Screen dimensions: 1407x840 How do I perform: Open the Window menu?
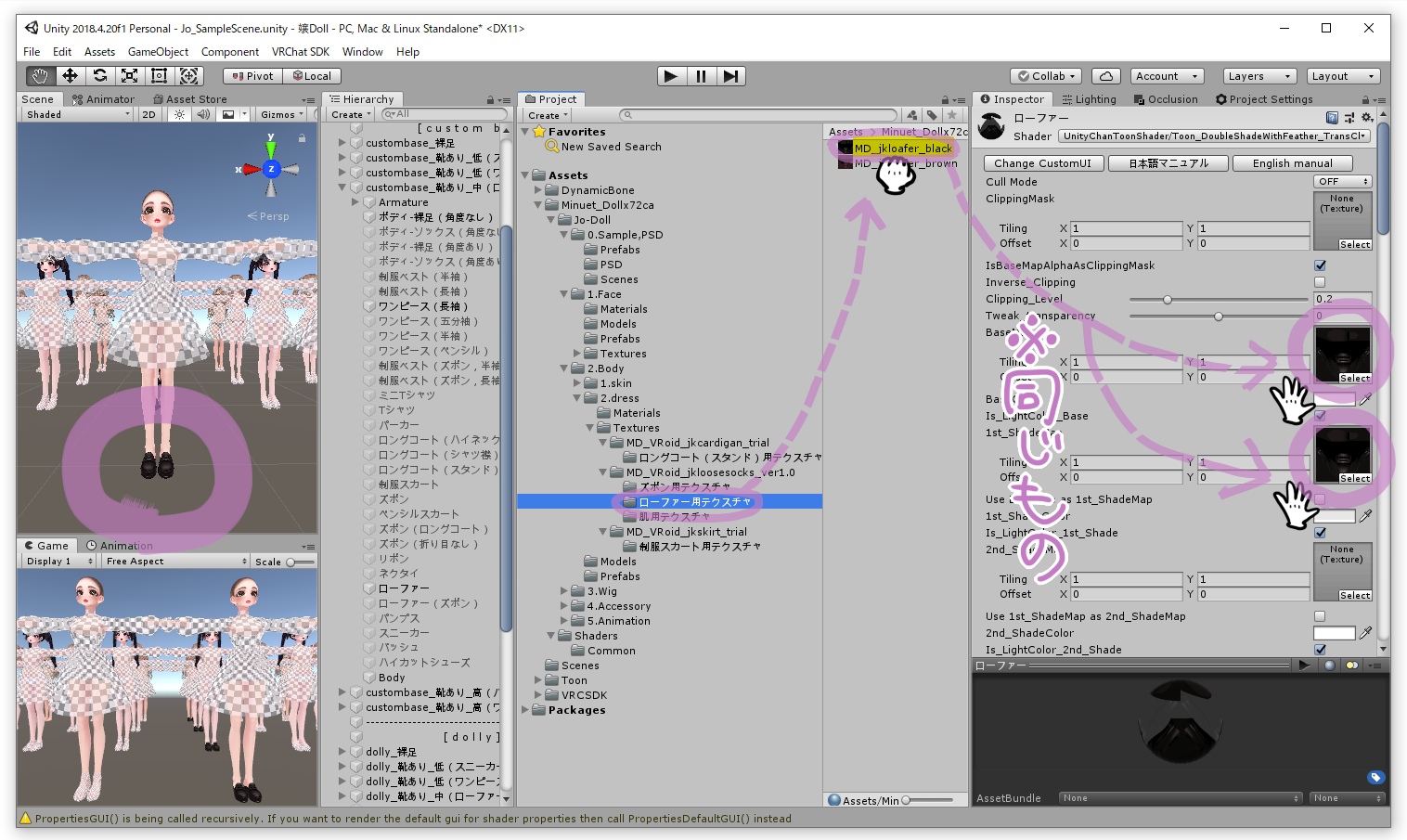(x=362, y=52)
